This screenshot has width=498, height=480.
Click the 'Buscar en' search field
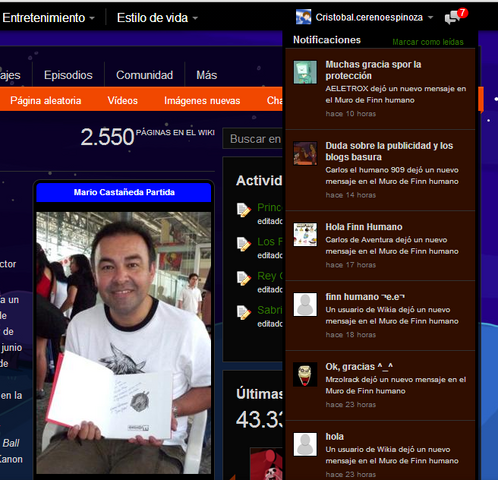[x=253, y=138]
